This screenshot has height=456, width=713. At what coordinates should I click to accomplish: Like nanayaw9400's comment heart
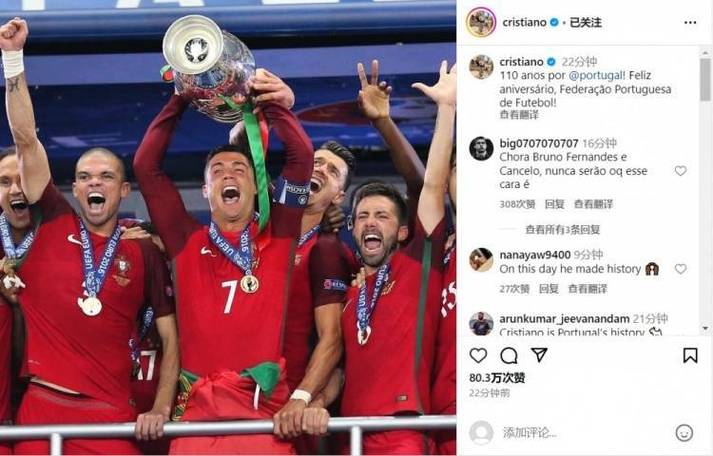coord(680,269)
